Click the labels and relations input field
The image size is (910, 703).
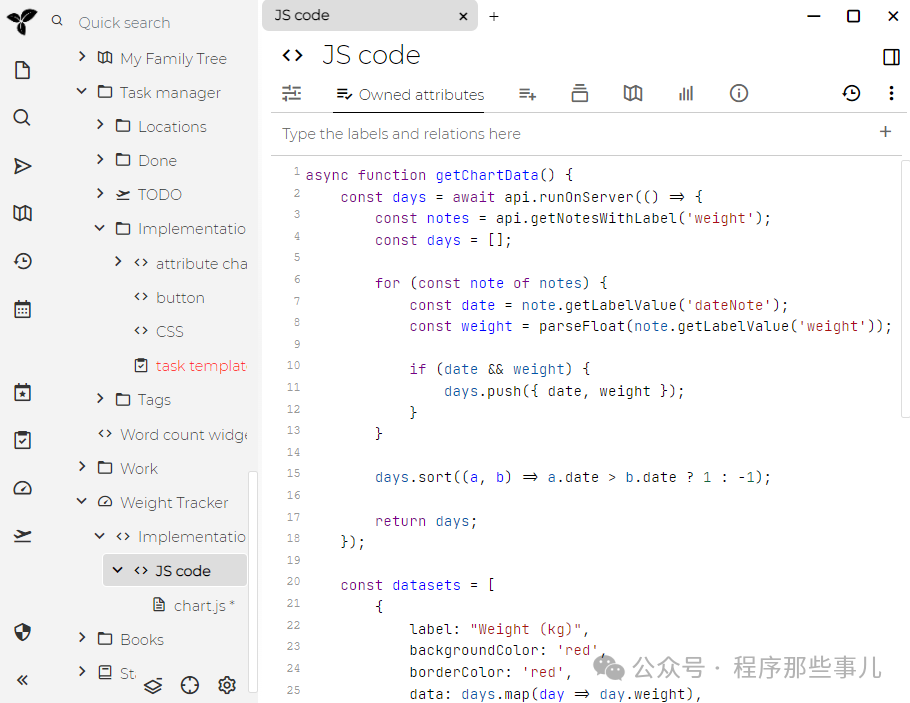[570, 134]
